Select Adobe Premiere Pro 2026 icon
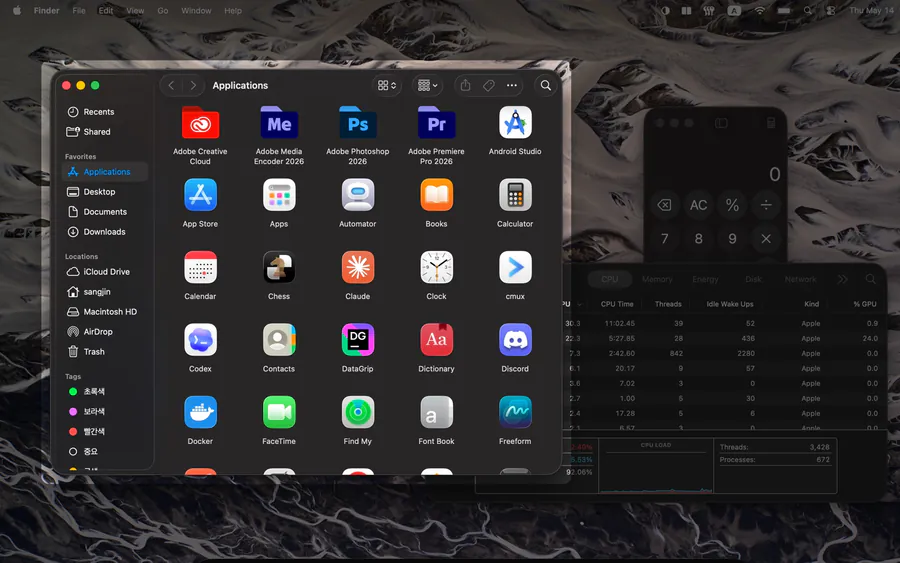The image size is (900, 563). pos(436,123)
